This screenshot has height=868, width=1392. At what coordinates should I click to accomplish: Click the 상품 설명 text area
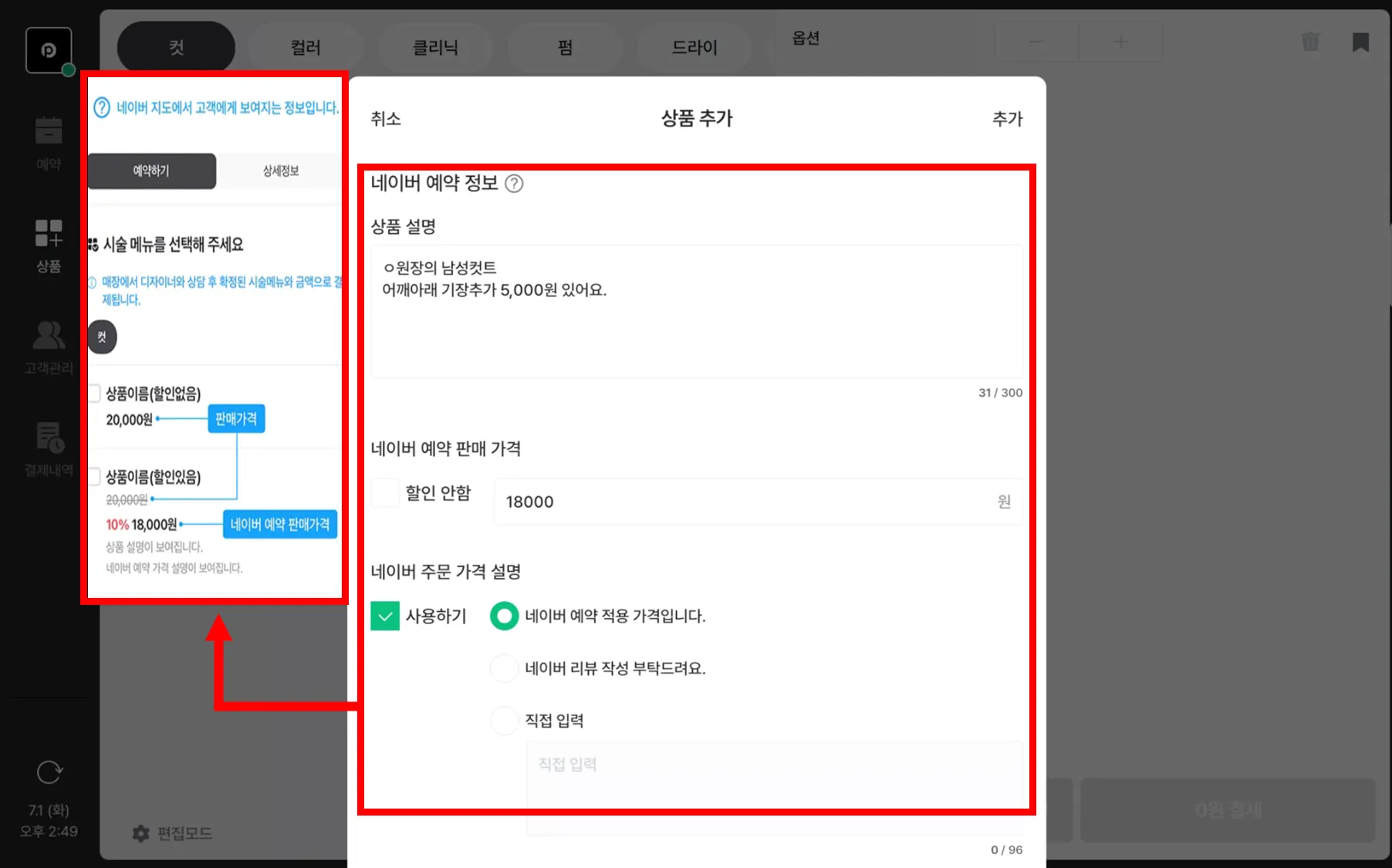697,312
